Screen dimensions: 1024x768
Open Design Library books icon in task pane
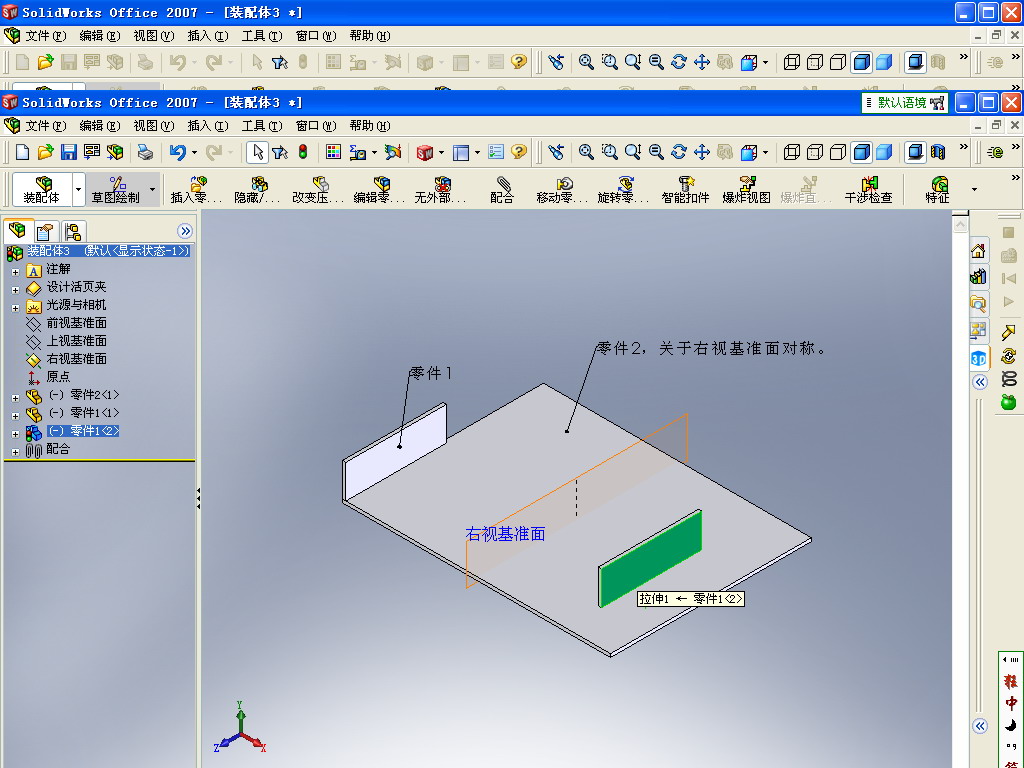(978, 277)
